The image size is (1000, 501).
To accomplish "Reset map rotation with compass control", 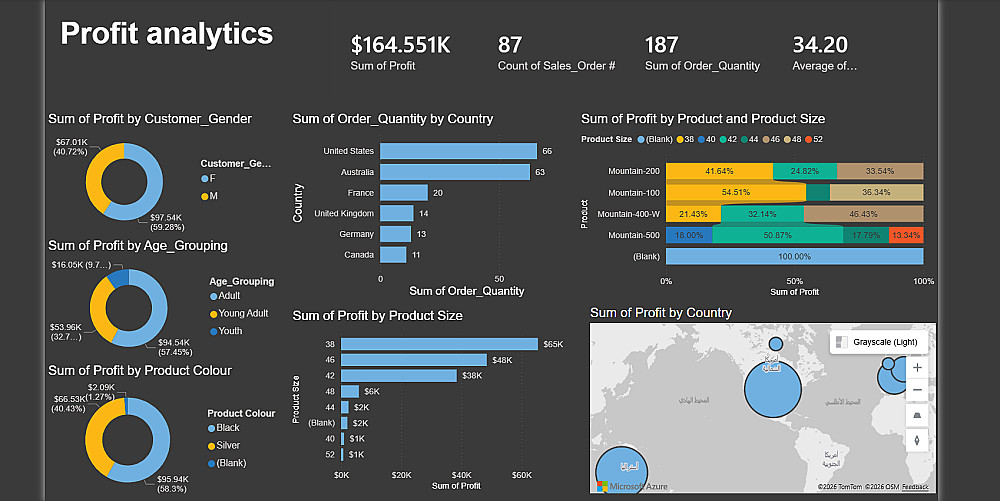I will 917,440.
